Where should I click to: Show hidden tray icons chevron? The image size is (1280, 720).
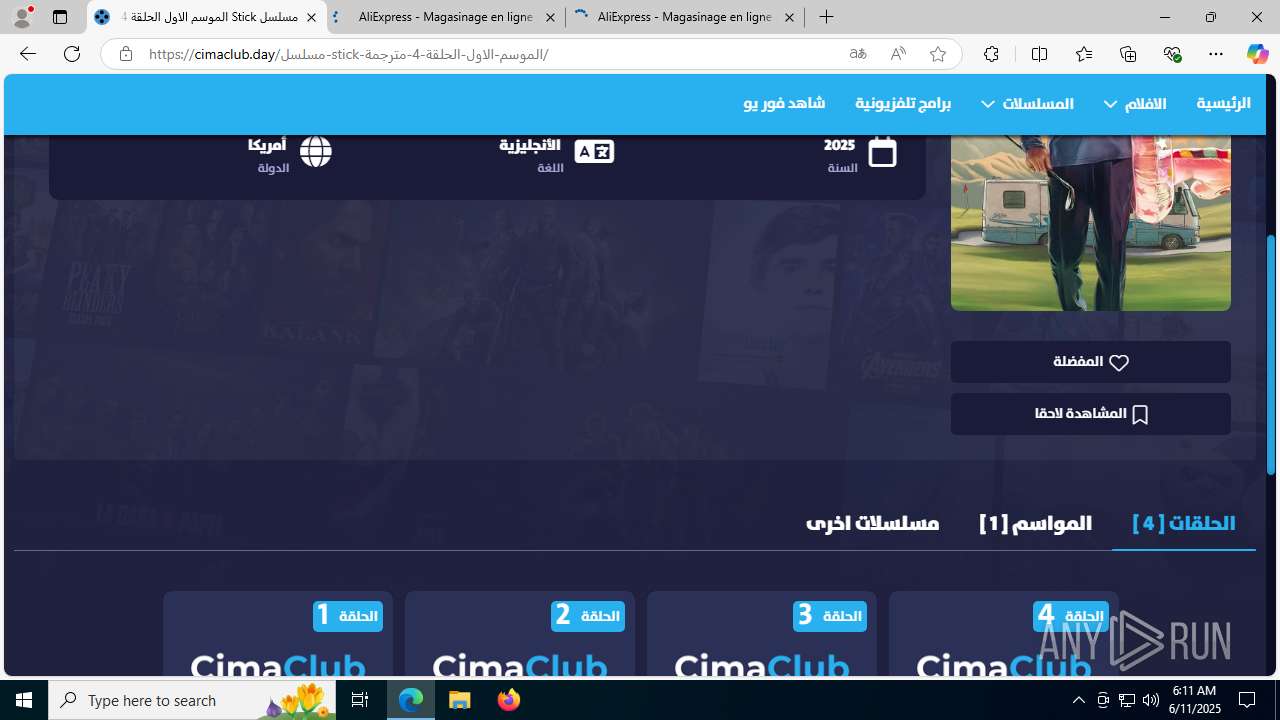(x=1078, y=700)
